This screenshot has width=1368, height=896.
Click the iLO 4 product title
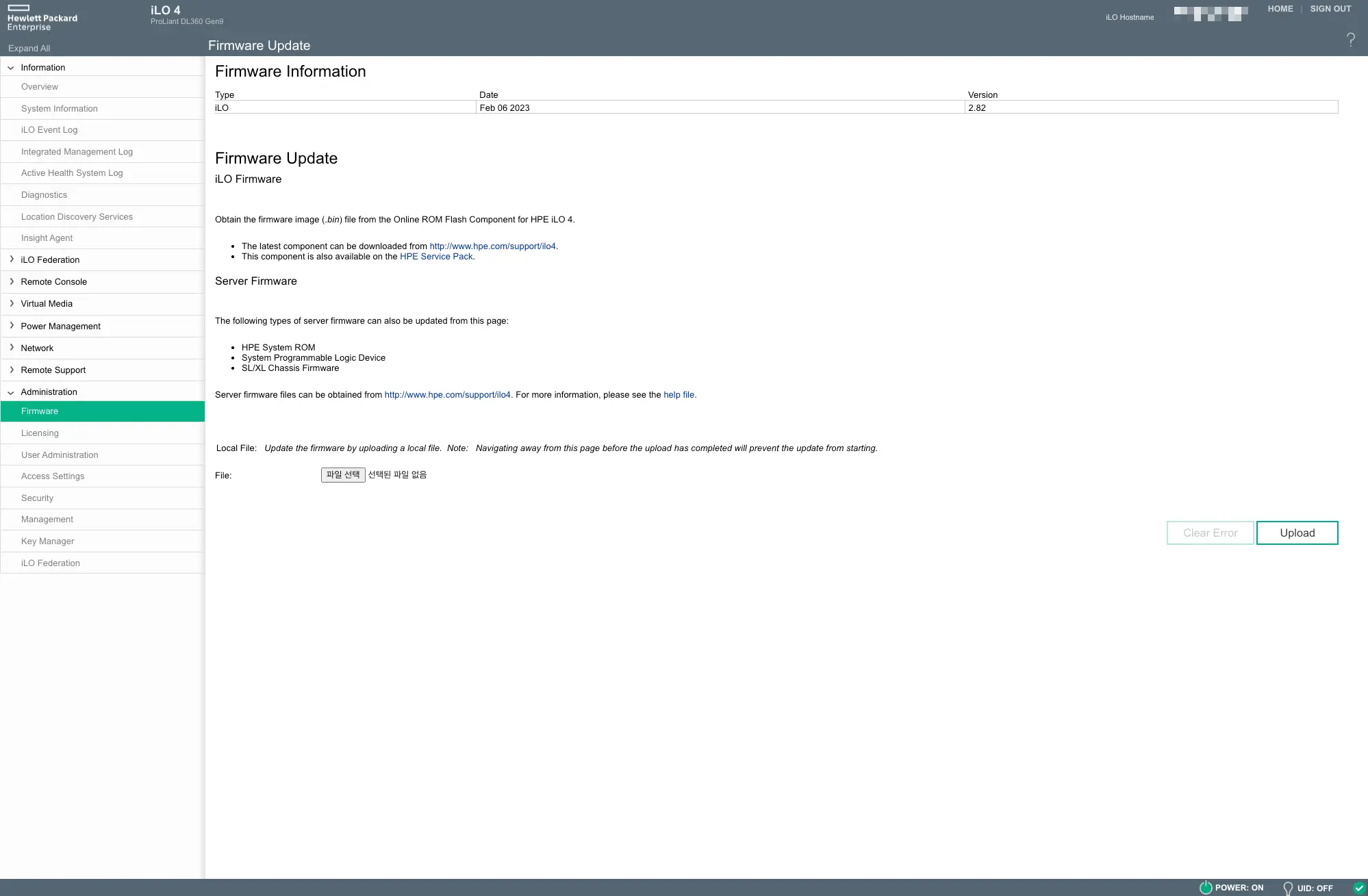pyautogui.click(x=166, y=10)
